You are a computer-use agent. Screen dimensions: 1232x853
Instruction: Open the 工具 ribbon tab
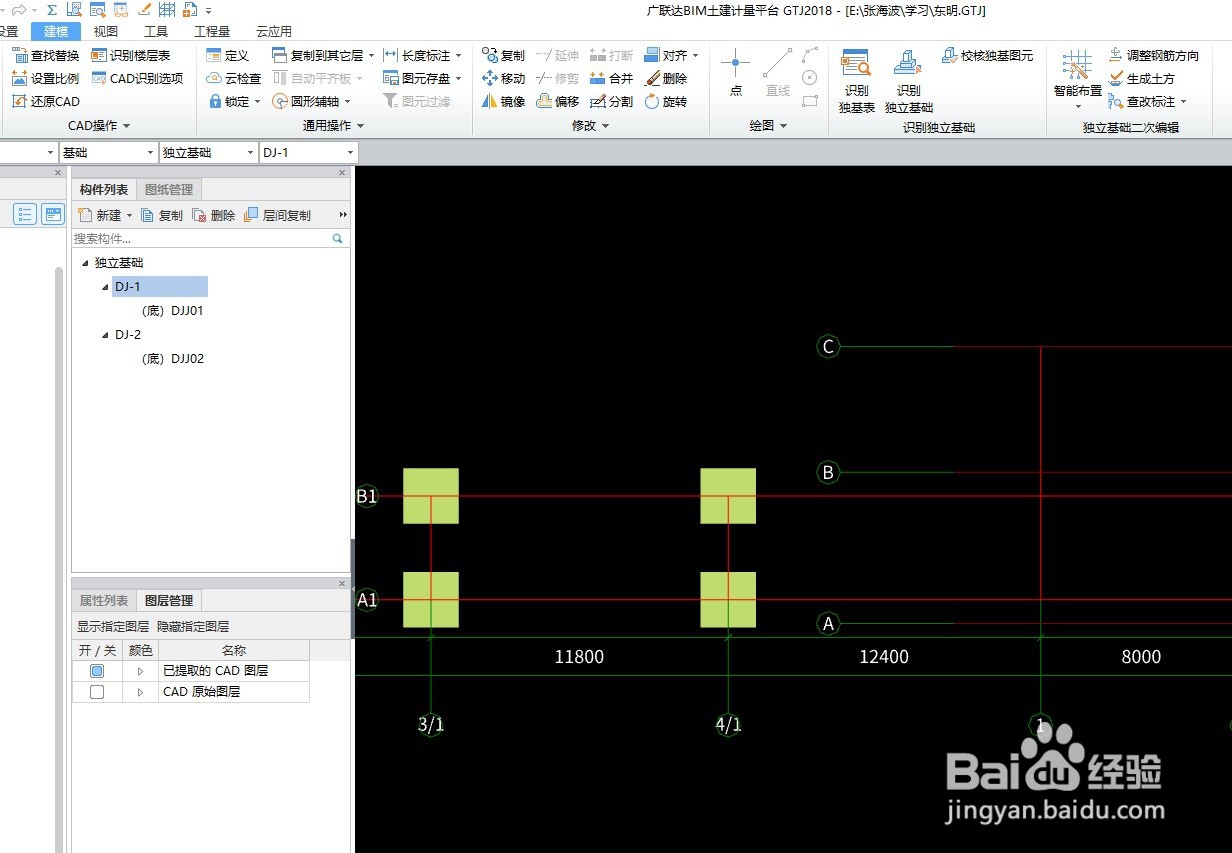click(x=156, y=31)
